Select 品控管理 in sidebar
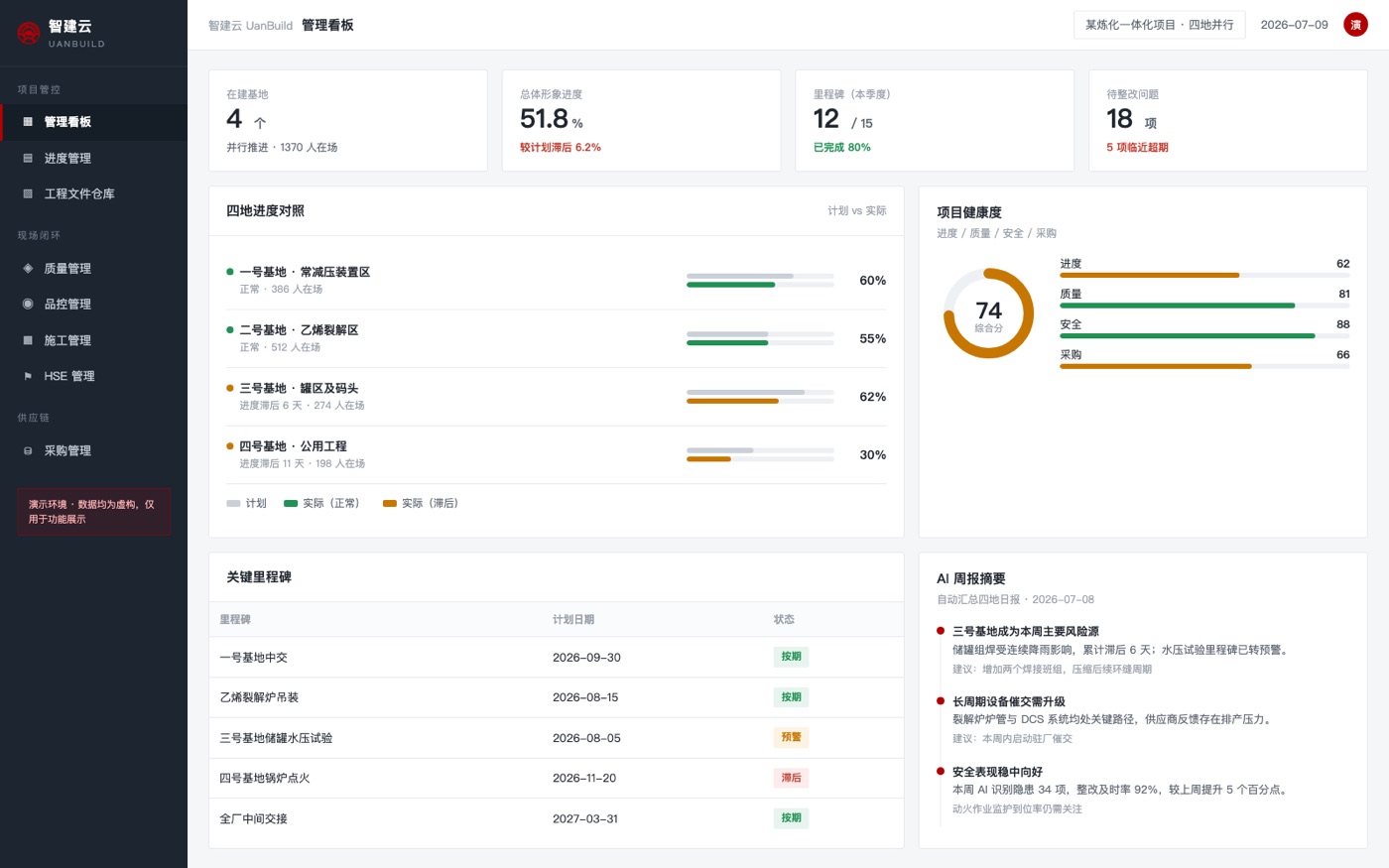1389x868 pixels. pyautogui.click(x=93, y=304)
